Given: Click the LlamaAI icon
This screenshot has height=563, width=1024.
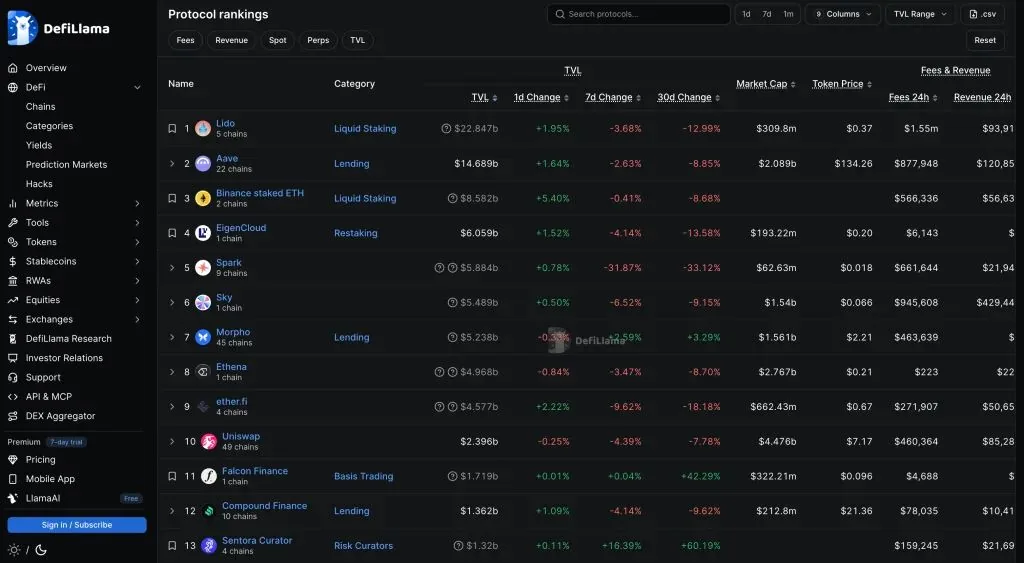Looking at the screenshot, I should [x=12, y=498].
